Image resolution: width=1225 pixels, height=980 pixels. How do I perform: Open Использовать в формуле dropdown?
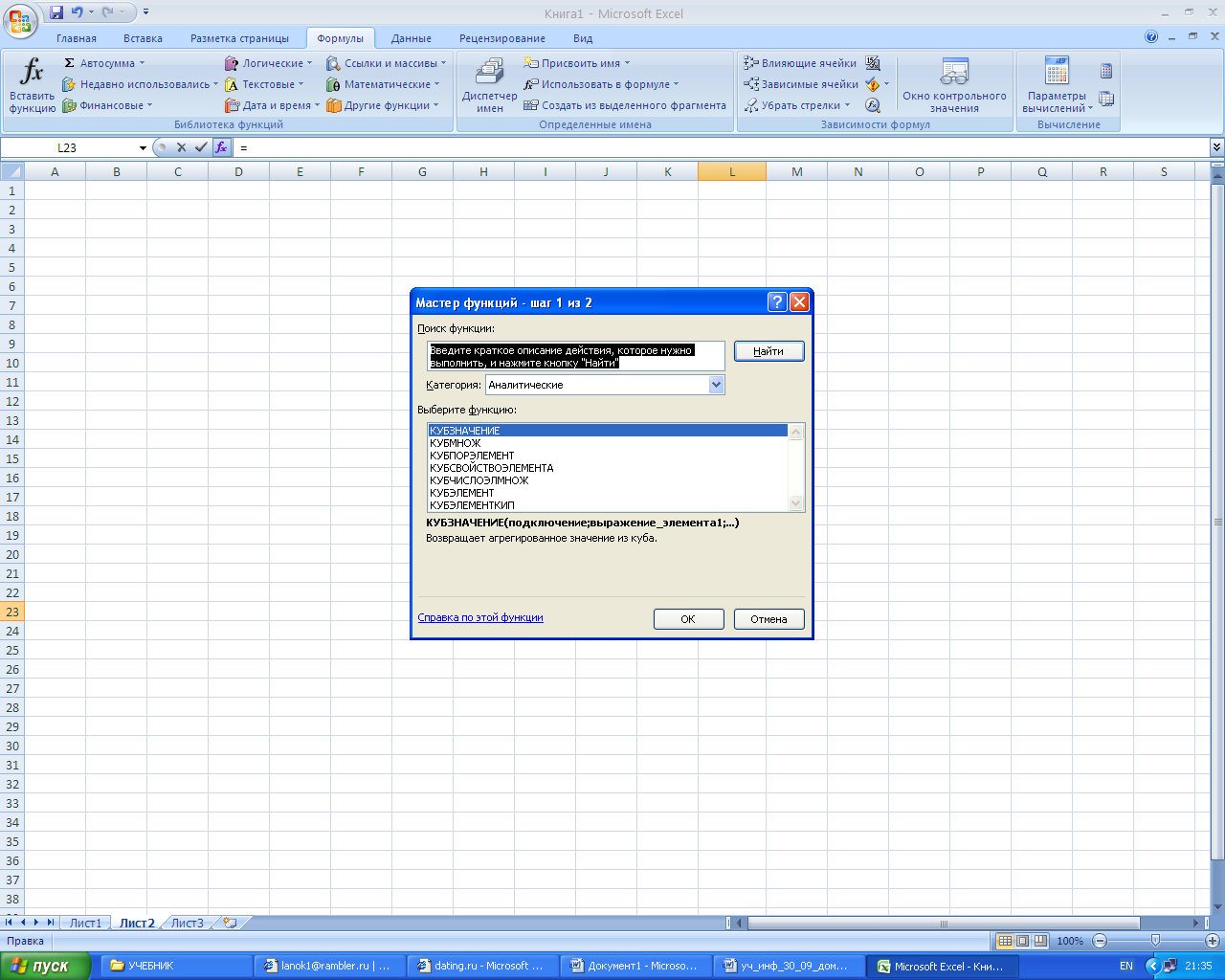point(601,84)
